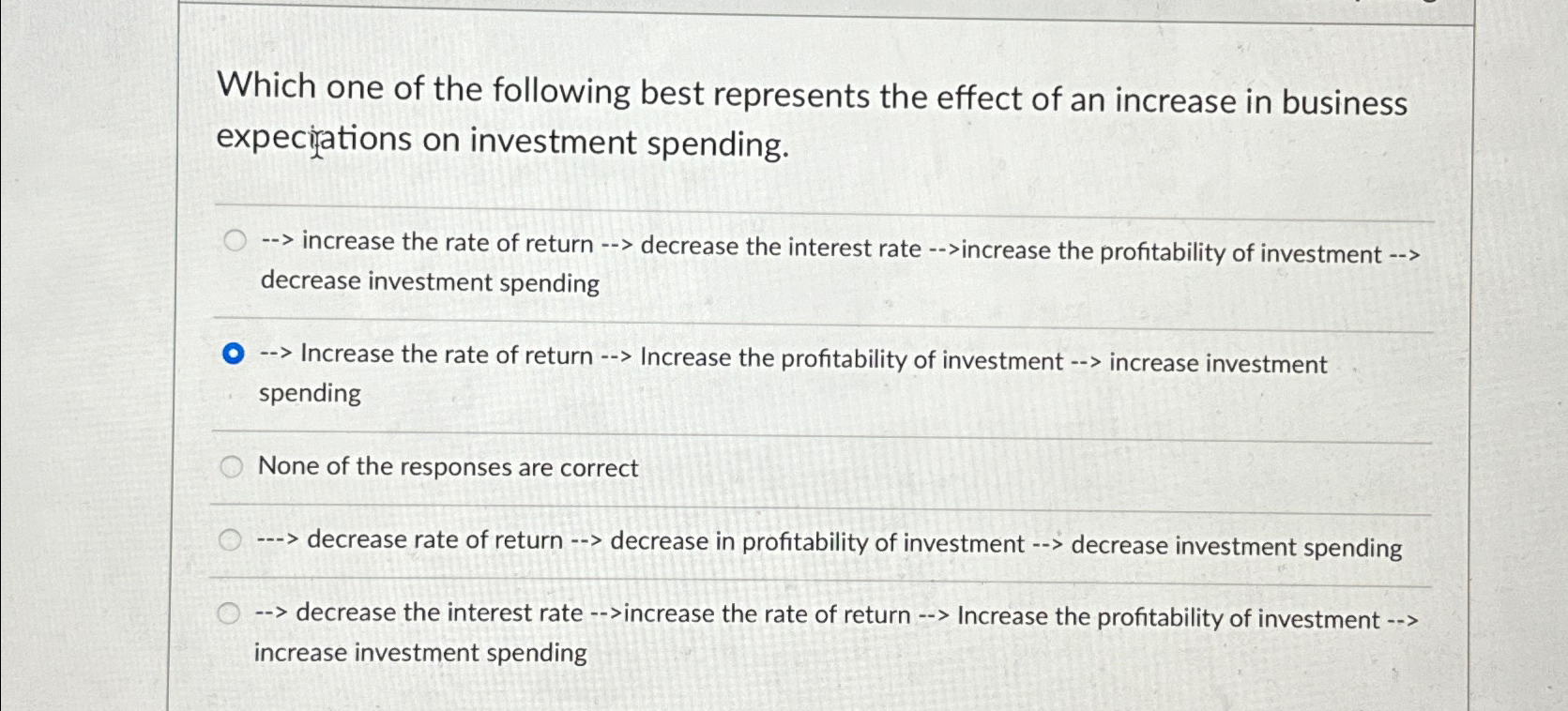Click the final option's 'increase investment spending' text
Screen dimensions: 1568x711
point(419,652)
